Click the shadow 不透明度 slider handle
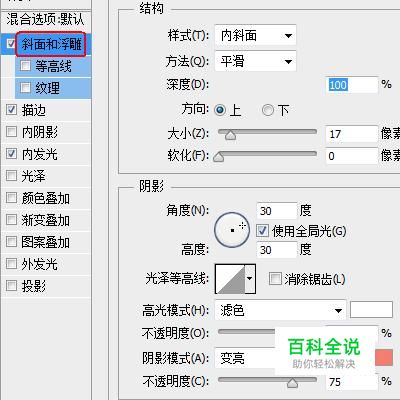 292,383
